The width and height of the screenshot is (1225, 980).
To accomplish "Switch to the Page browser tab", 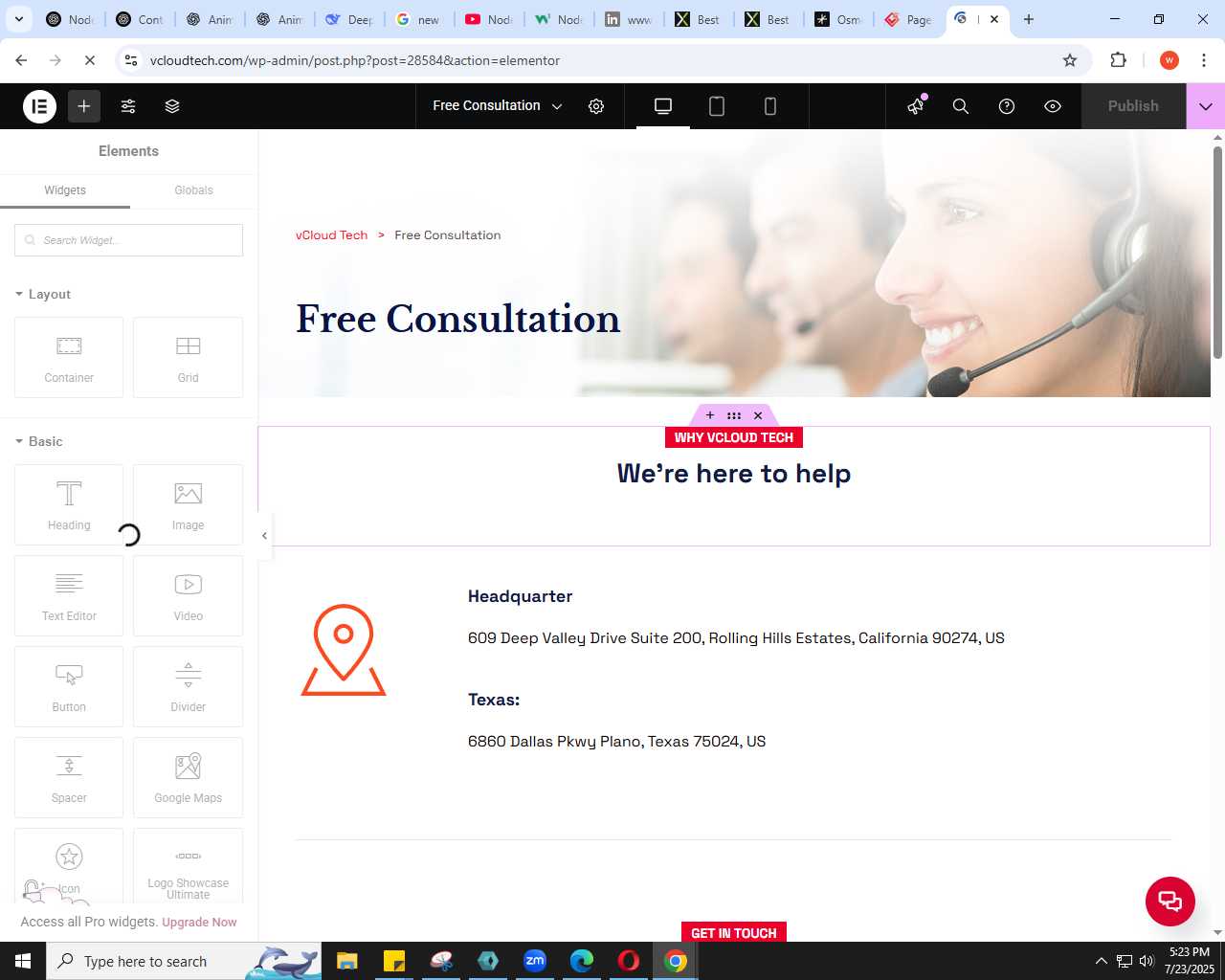I will tap(908, 19).
